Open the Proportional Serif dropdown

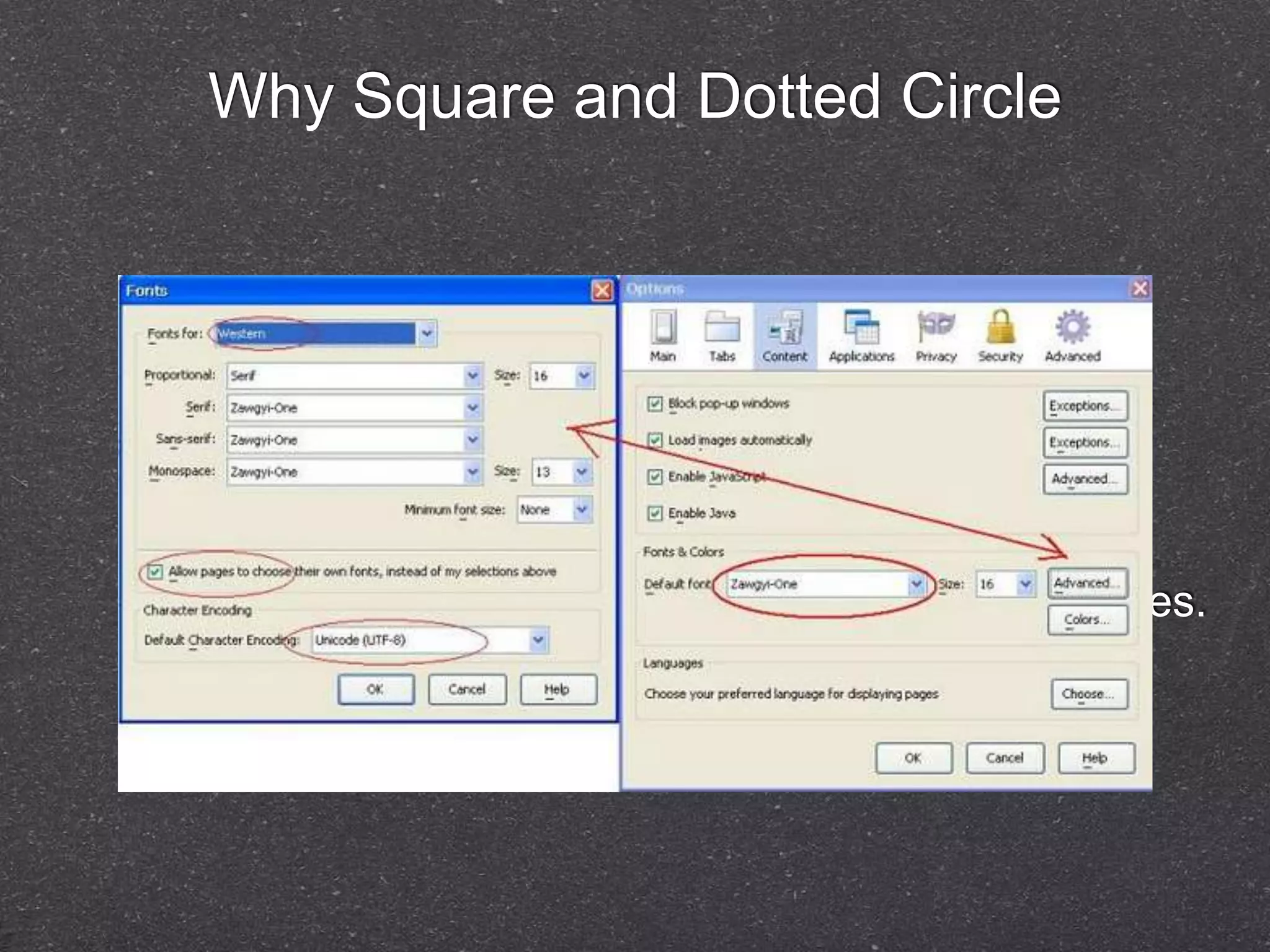355,376
